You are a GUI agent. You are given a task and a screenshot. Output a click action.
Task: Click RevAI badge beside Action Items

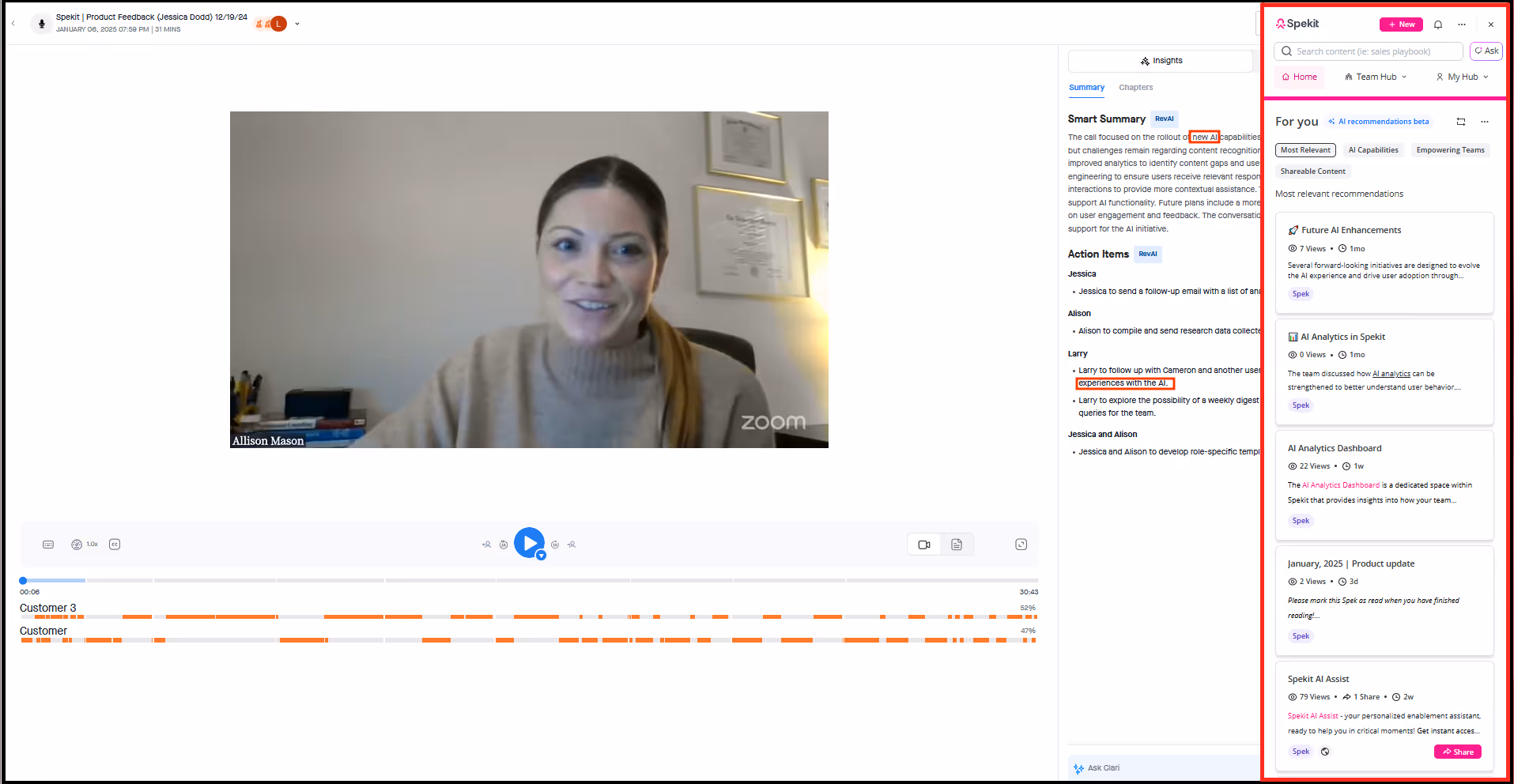coord(1148,254)
